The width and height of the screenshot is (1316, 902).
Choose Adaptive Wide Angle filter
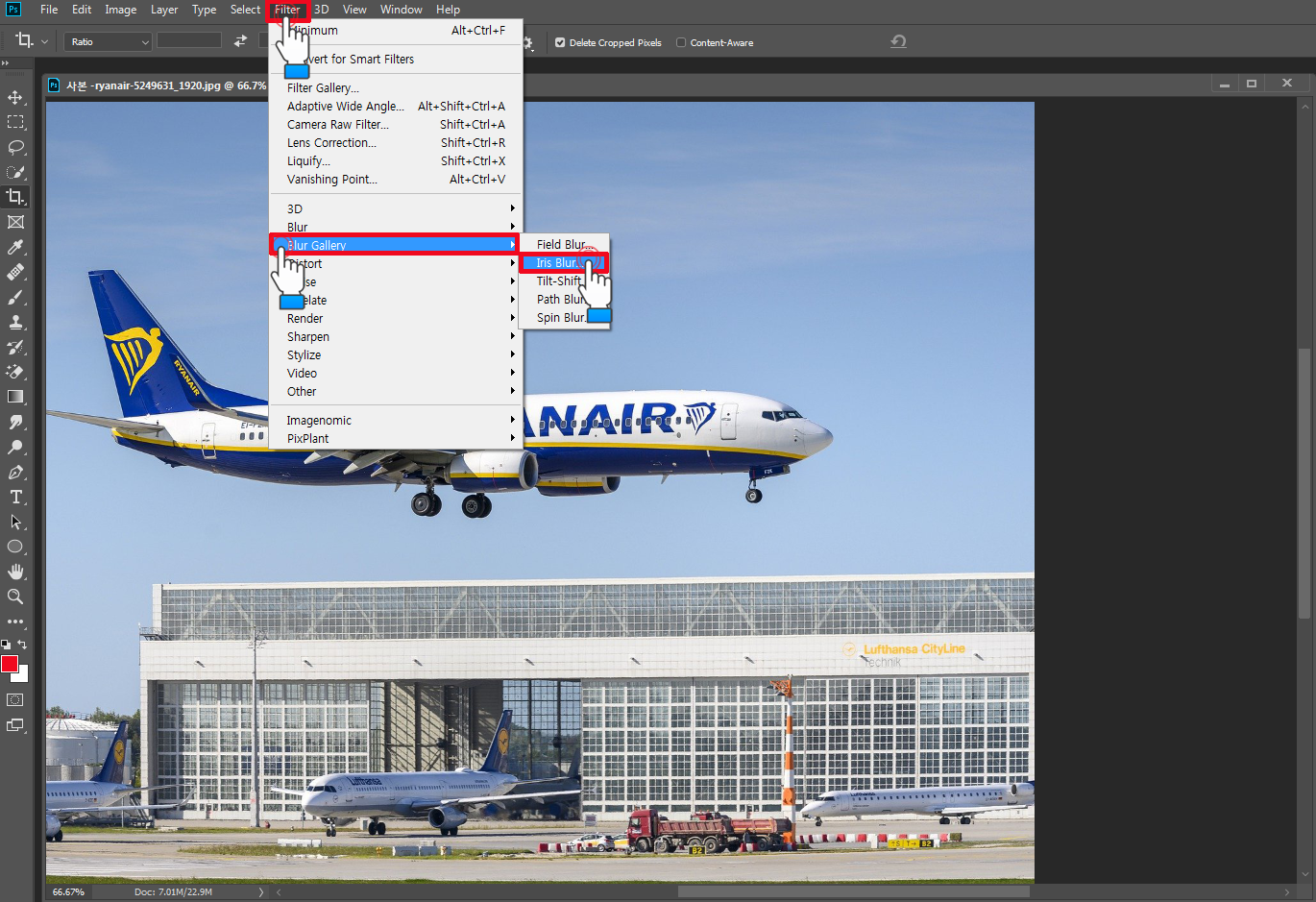pos(396,106)
